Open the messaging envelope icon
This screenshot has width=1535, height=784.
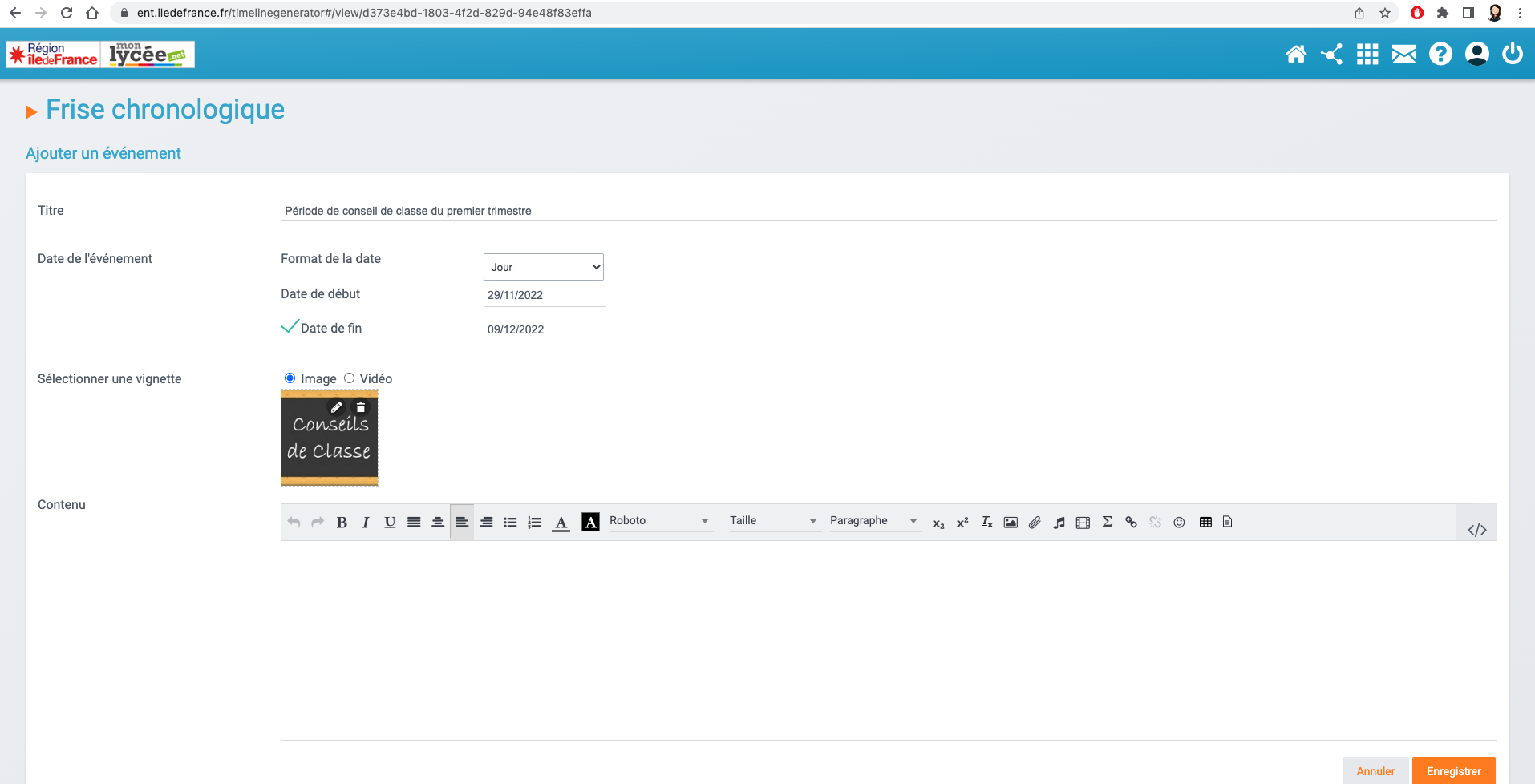[x=1403, y=55]
